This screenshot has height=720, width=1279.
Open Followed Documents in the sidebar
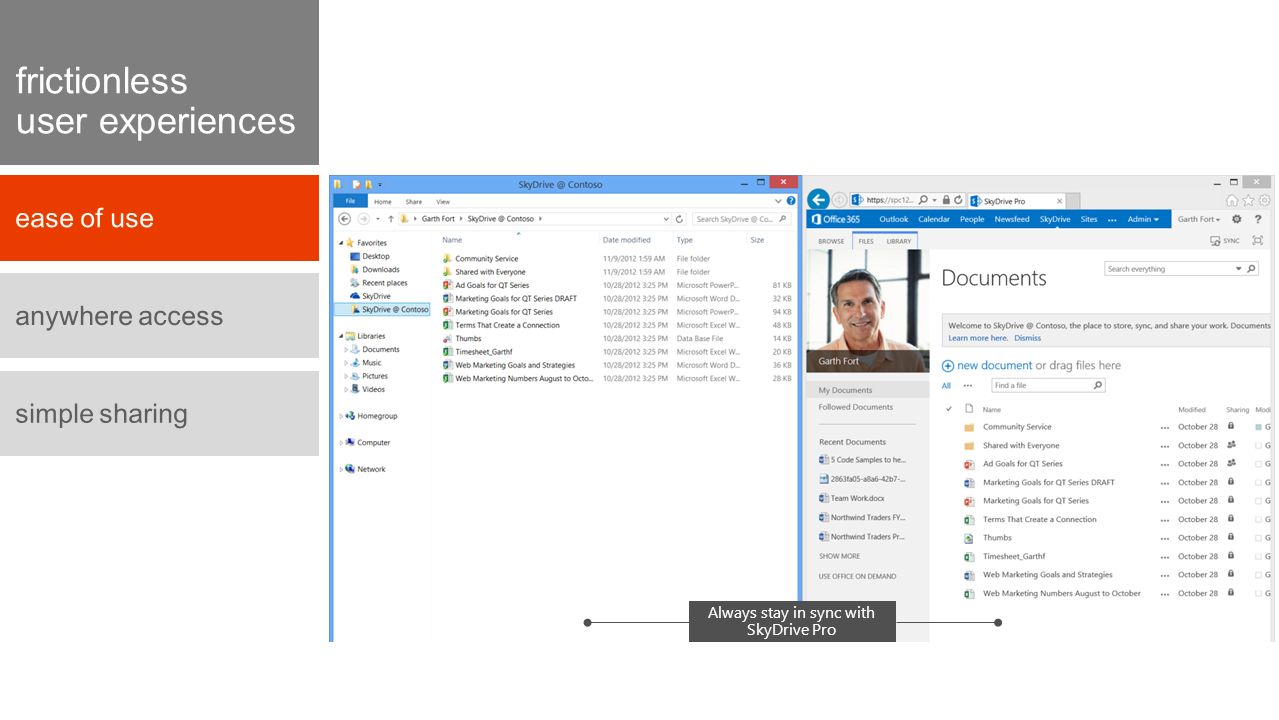(856, 407)
